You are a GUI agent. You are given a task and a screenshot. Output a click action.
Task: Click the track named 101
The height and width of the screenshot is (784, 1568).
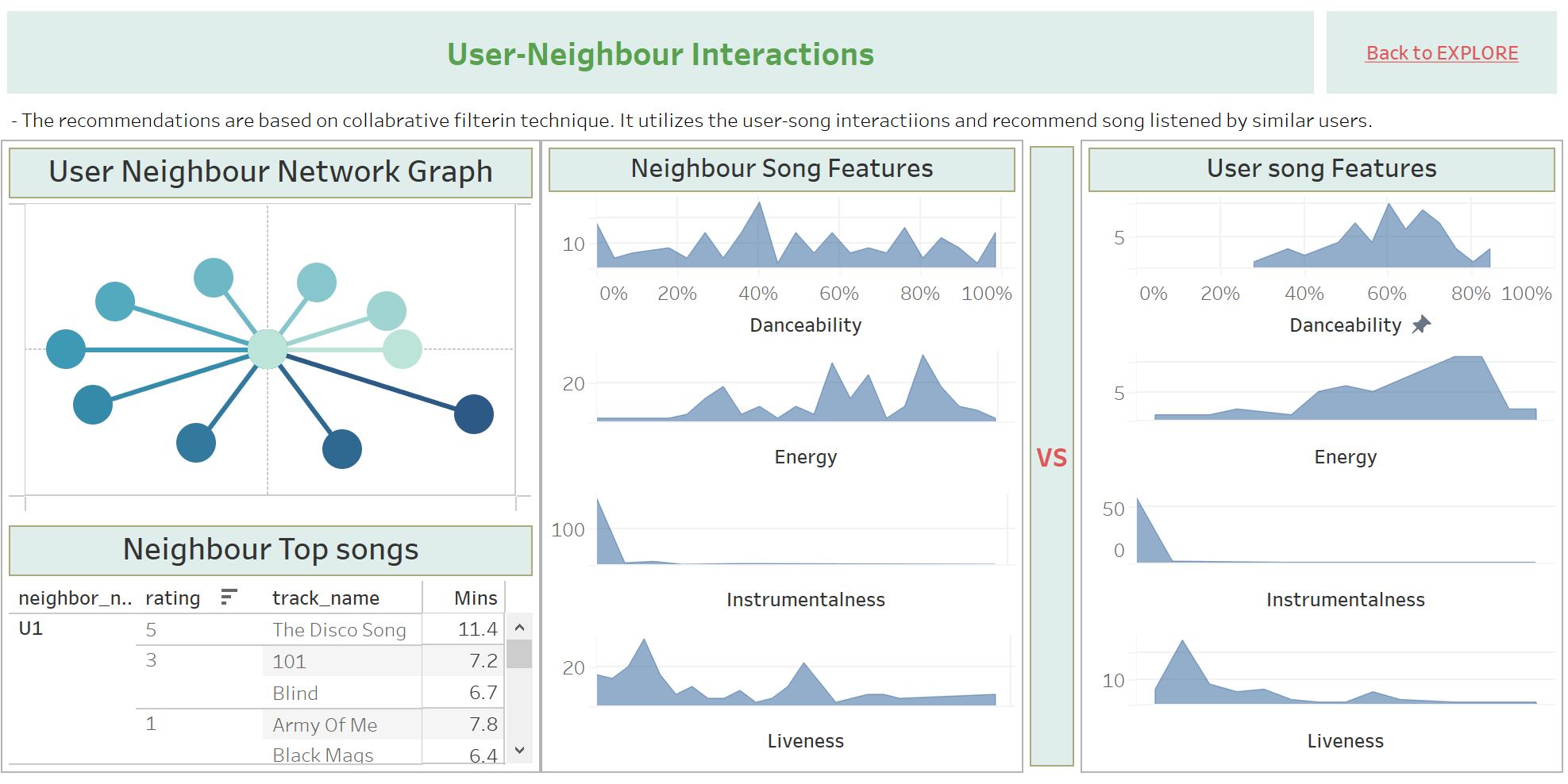pyautogui.click(x=289, y=661)
